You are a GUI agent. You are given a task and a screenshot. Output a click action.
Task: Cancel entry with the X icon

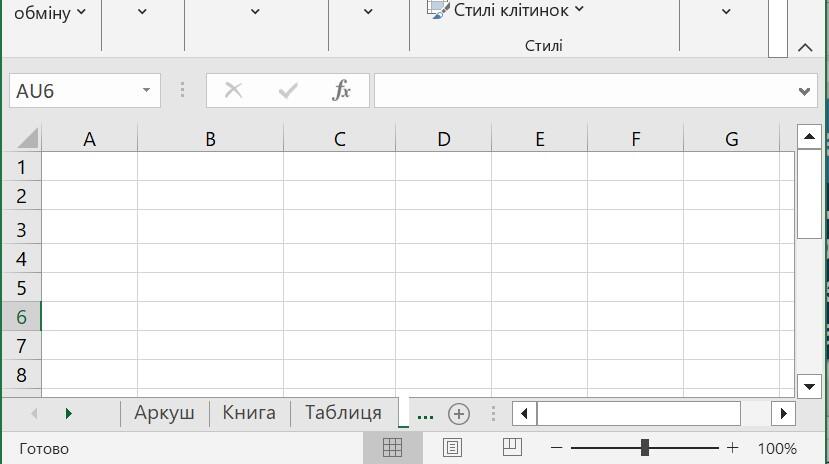pyautogui.click(x=233, y=90)
